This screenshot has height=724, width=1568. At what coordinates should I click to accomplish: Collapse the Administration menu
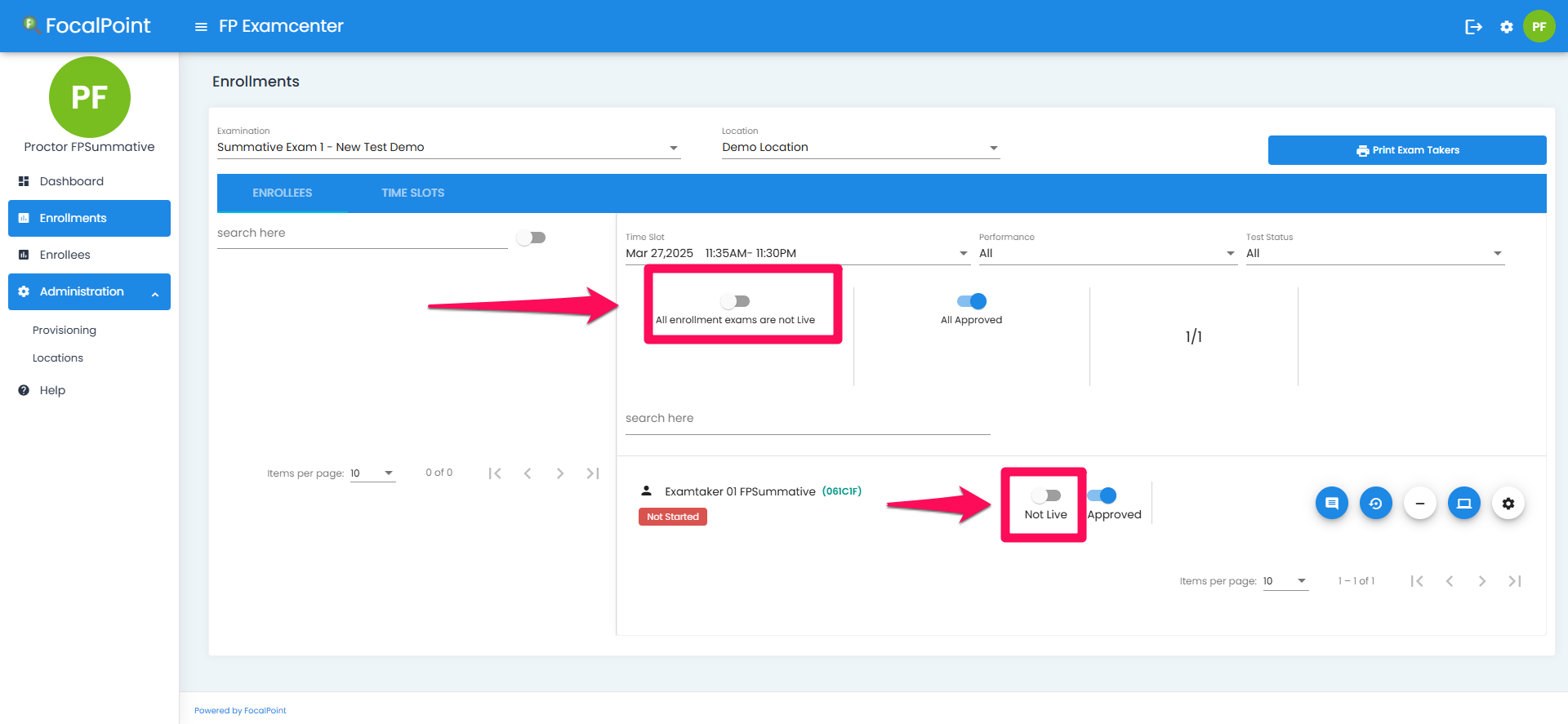tap(89, 291)
